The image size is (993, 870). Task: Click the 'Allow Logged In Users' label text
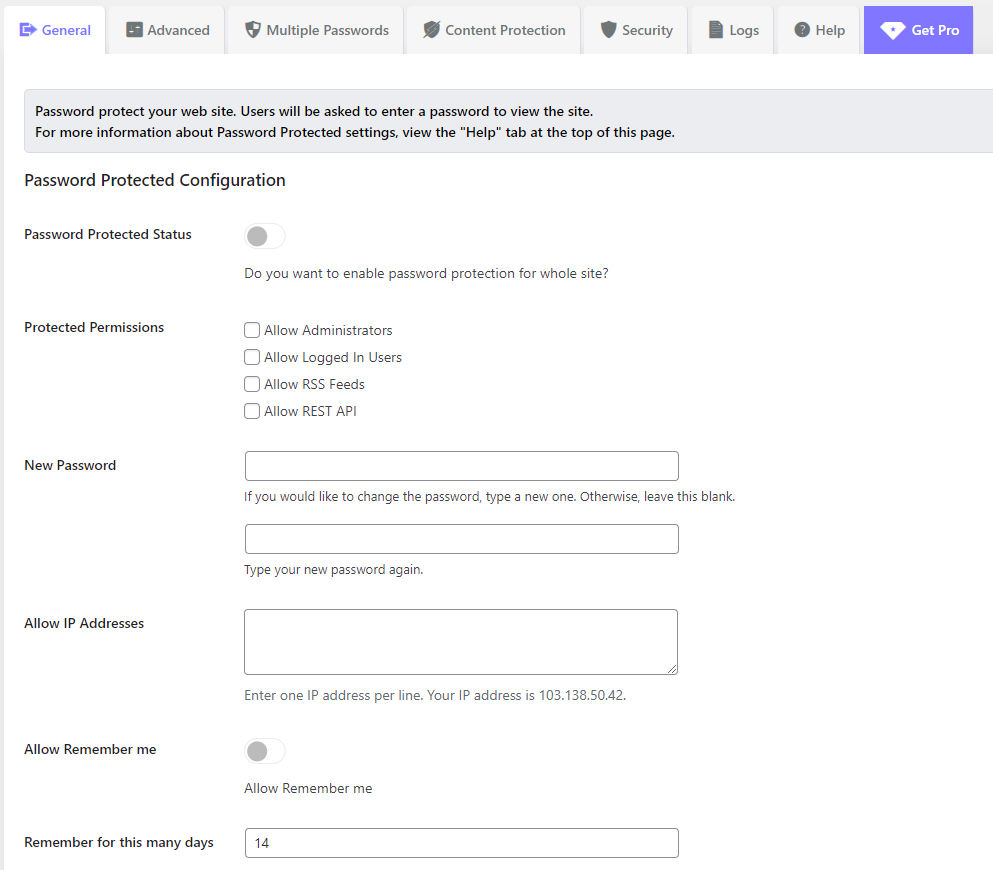point(332,358)
